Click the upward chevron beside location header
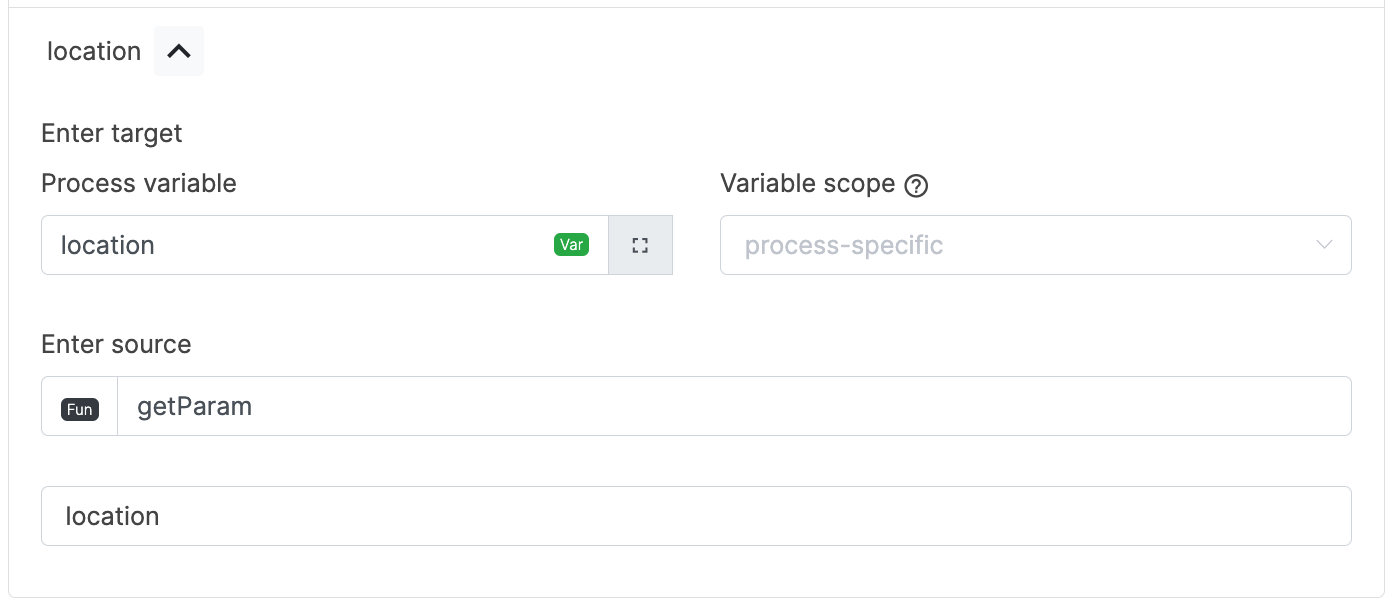 coord(178,50)
